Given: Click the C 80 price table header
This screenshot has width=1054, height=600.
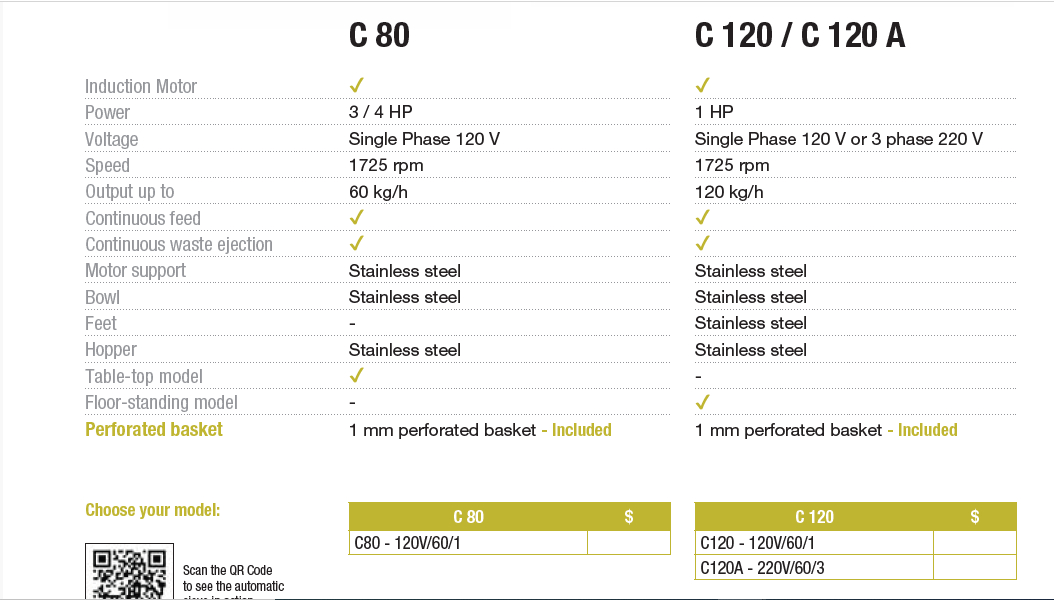Looking at the screenshot, I should coord(468,517).
